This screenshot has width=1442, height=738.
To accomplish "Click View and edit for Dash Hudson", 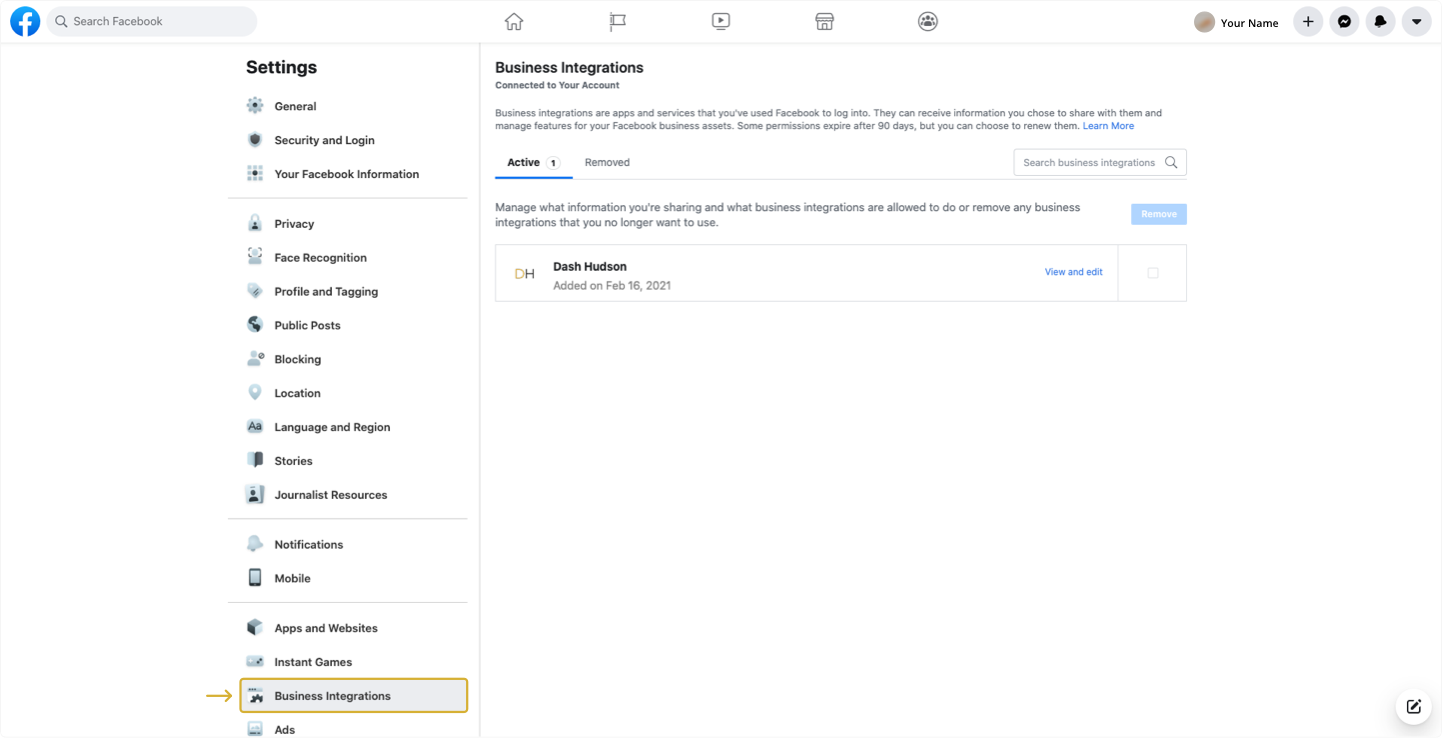I will (1073, 272).
